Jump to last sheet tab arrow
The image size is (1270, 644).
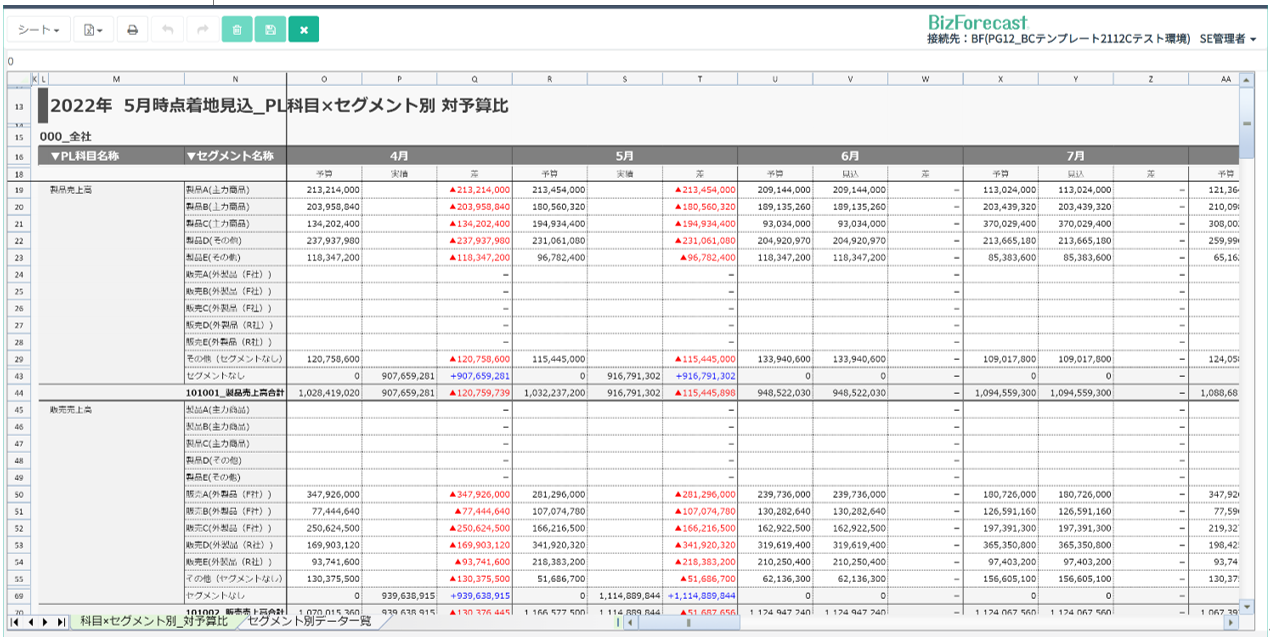point(61,622)
